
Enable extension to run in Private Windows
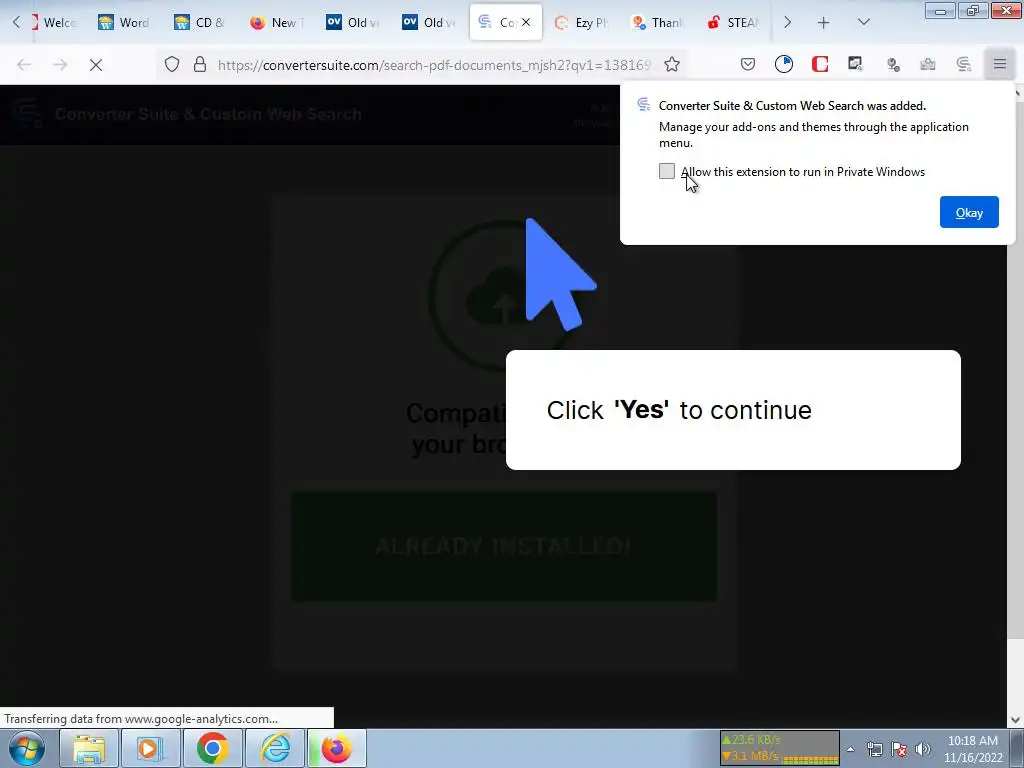[666, 171]
